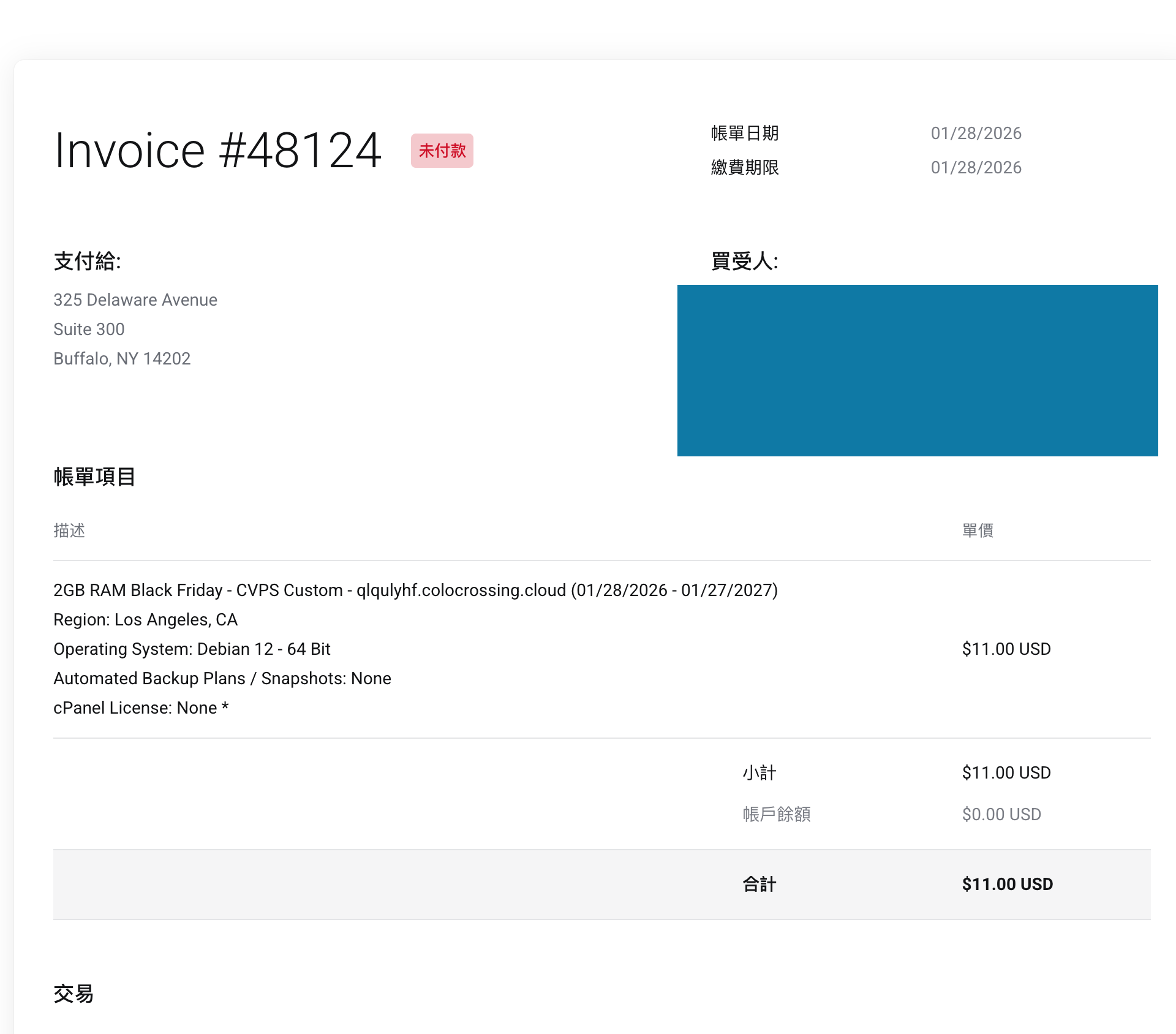Viewport: 1176px width, 1034px height.
Task: Click the 交易 section heading
Action: 73,994
